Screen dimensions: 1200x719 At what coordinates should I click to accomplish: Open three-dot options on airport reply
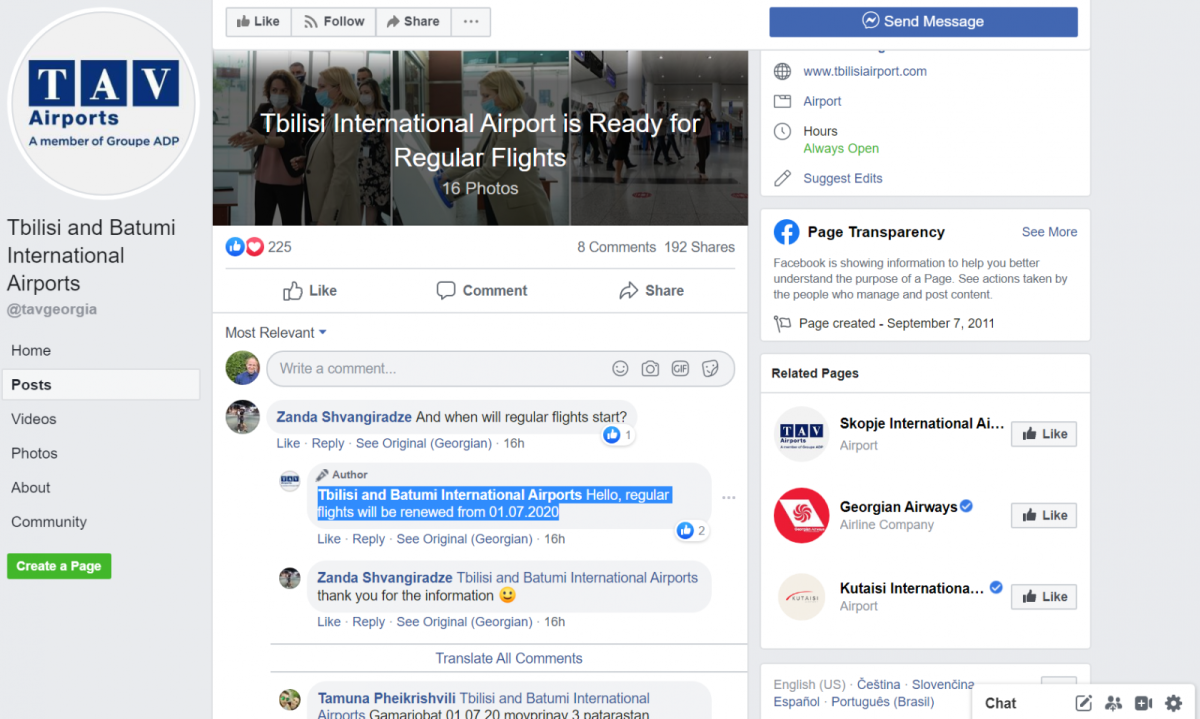pyautogui.click(x=728, y=498)
